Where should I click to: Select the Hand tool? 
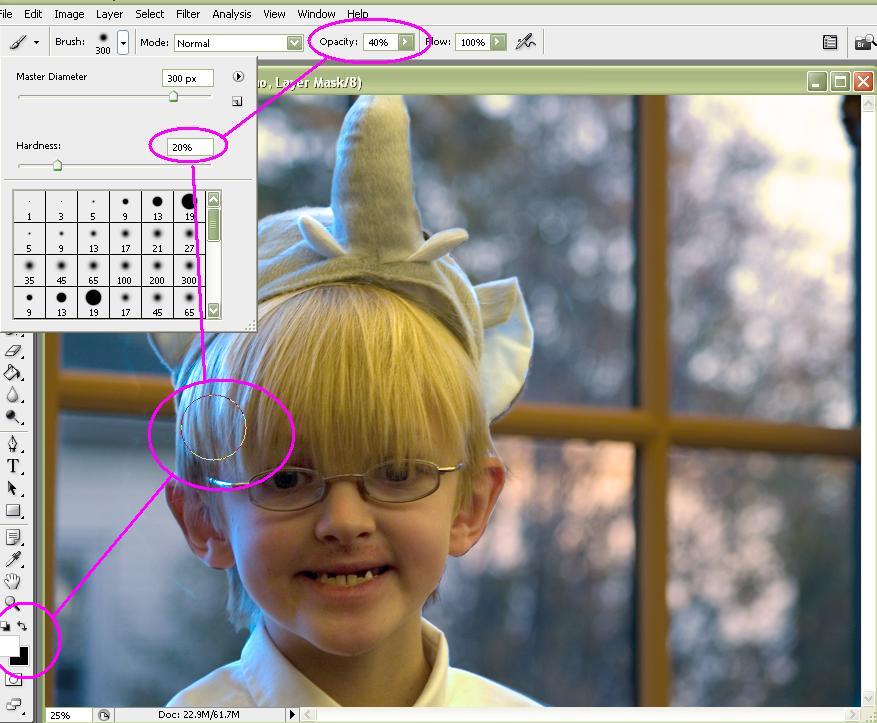click(x=13, y=581)
